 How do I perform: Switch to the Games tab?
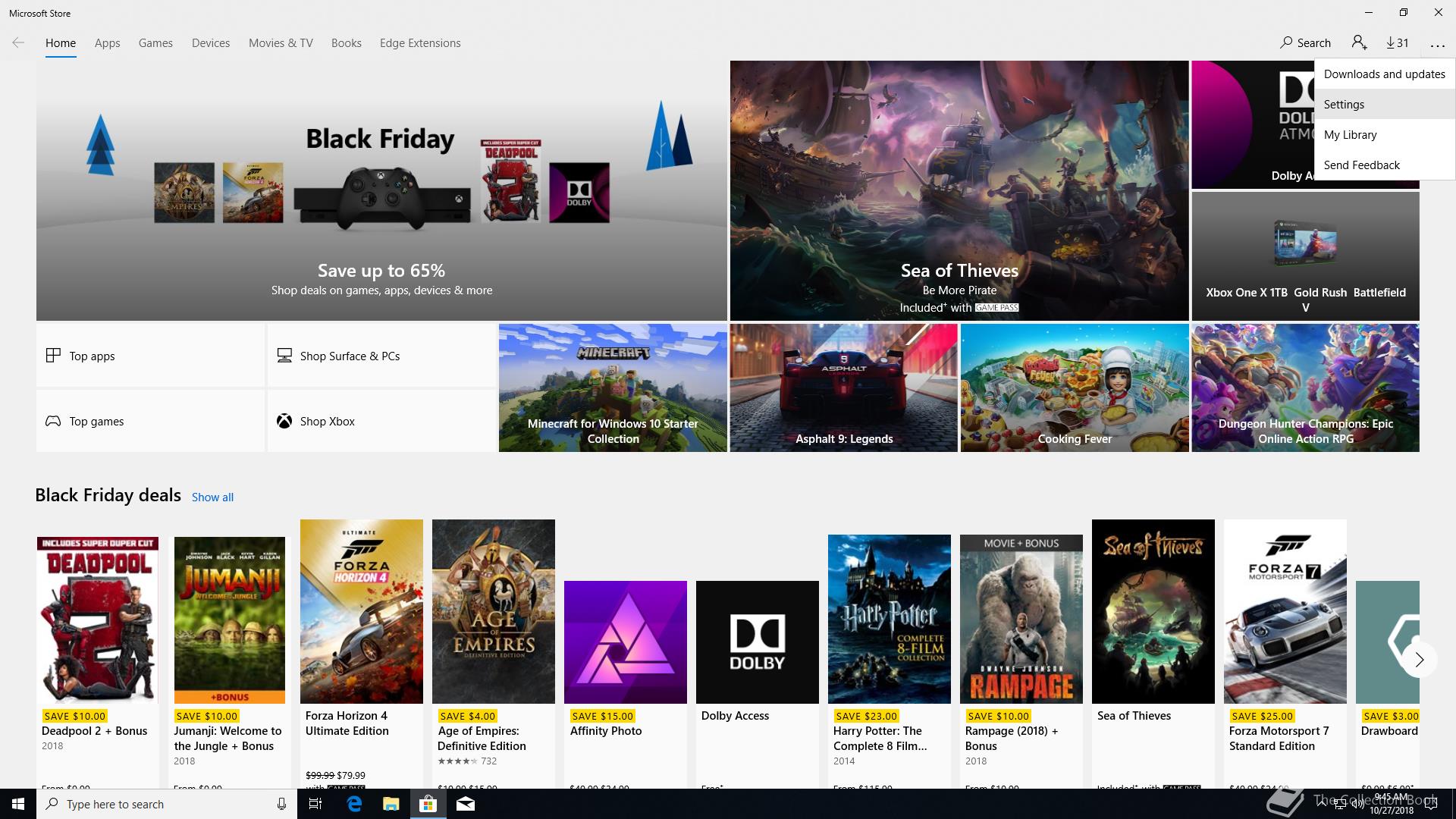click(155, 43)
